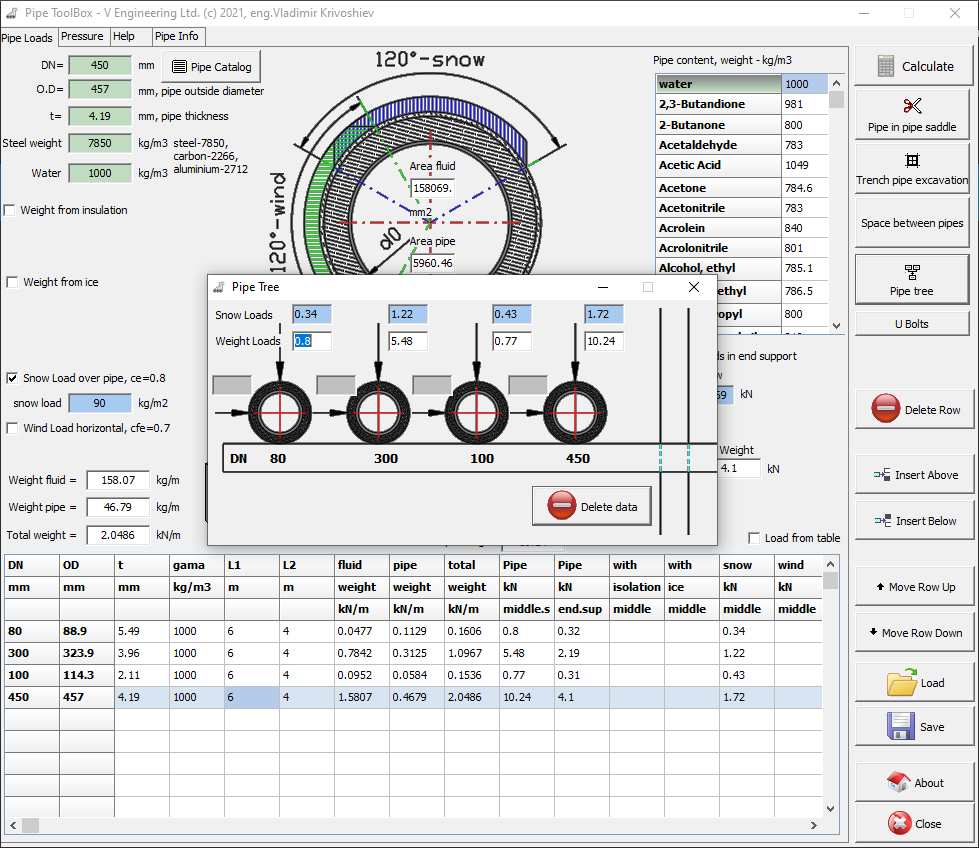Check the Load from table option
This screenshot has height=848, width=979.
755,538
